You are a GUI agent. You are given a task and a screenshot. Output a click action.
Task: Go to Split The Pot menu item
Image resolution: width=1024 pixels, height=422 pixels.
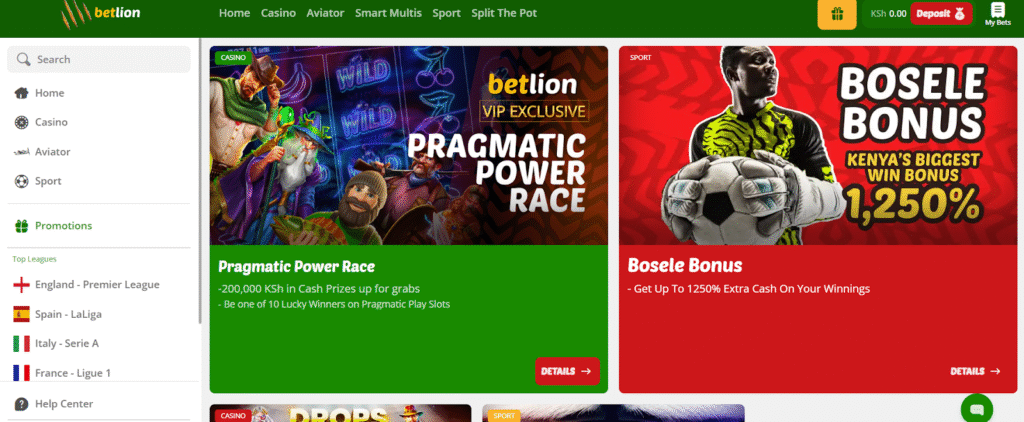[x=504, y=13]
